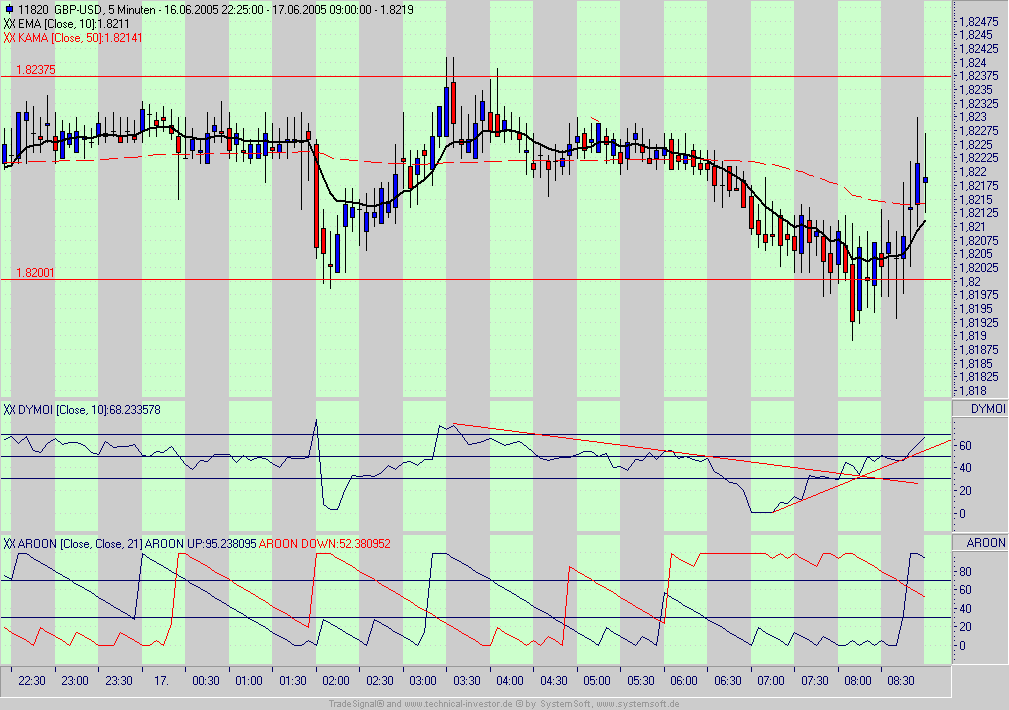Click the blue candlestick icon beside 11820 GBP-USD

tap(8, 10)
